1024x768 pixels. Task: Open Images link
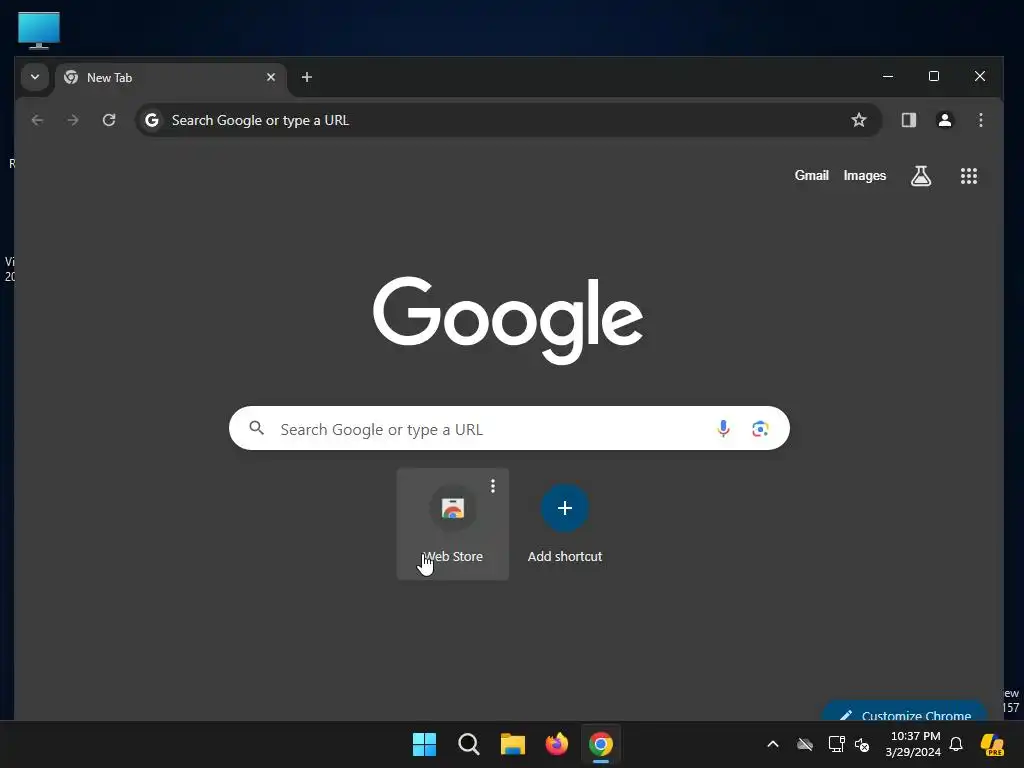coord(865,176)
